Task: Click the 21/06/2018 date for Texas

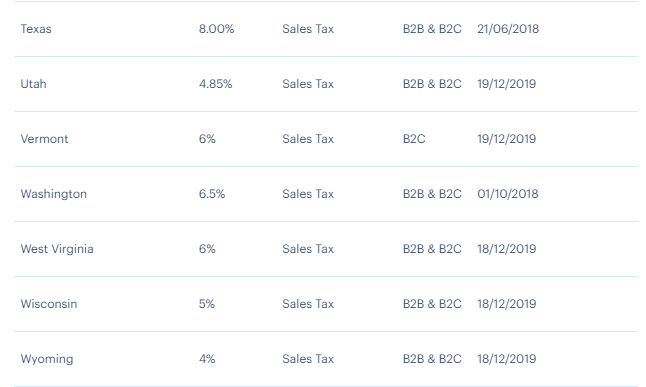Action: point(508,29)
